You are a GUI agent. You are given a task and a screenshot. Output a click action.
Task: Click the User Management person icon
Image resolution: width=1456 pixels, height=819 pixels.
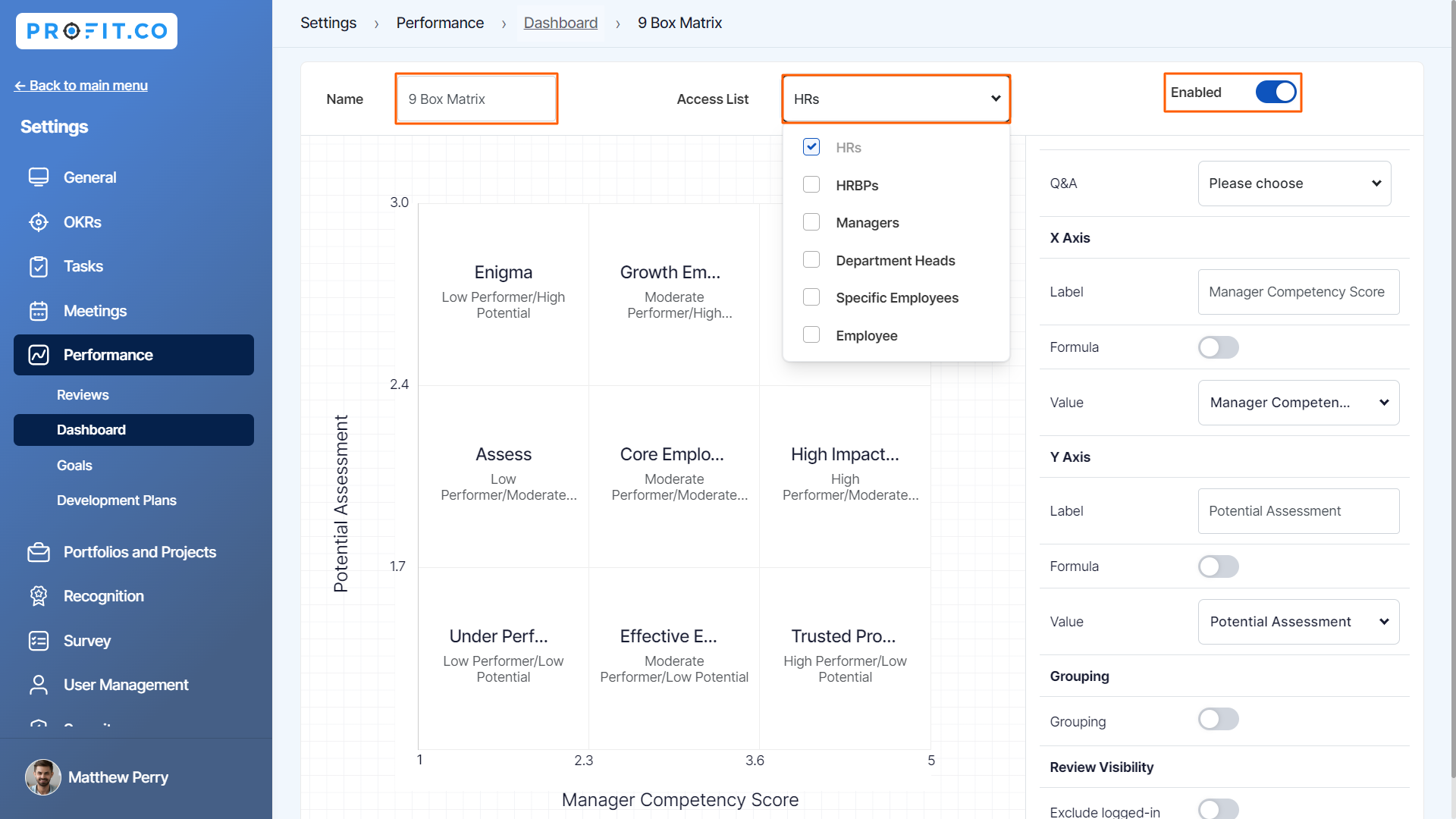point(39,685)
